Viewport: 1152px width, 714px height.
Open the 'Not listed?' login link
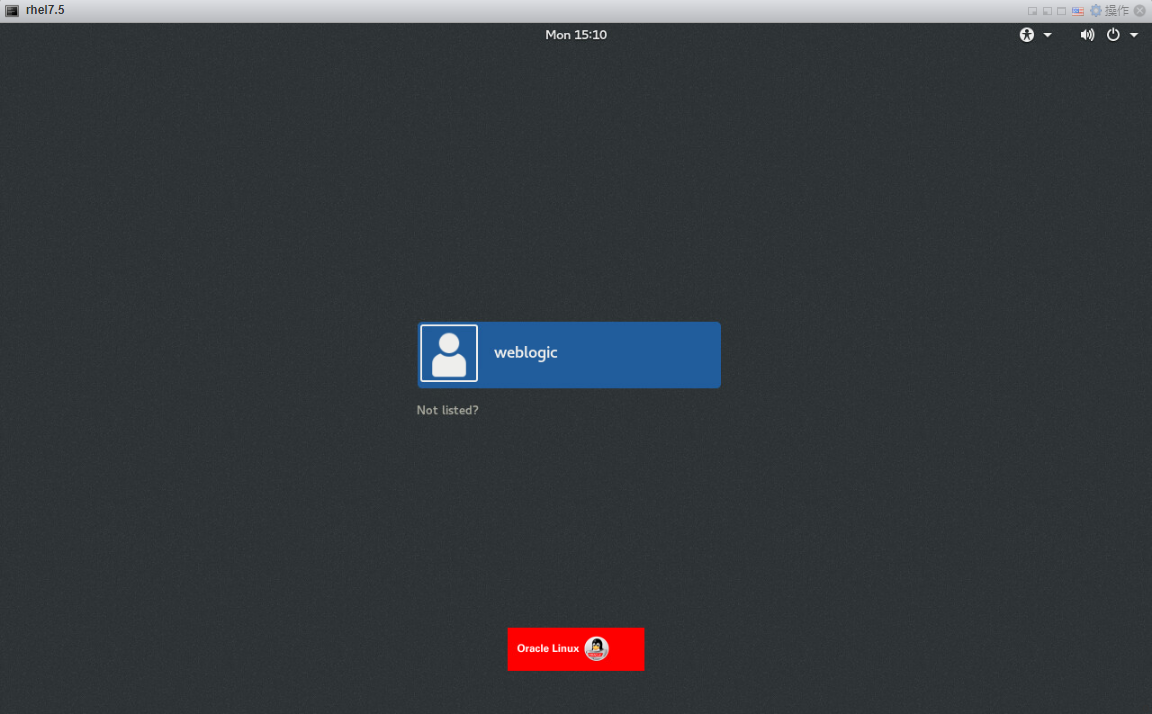447,410
